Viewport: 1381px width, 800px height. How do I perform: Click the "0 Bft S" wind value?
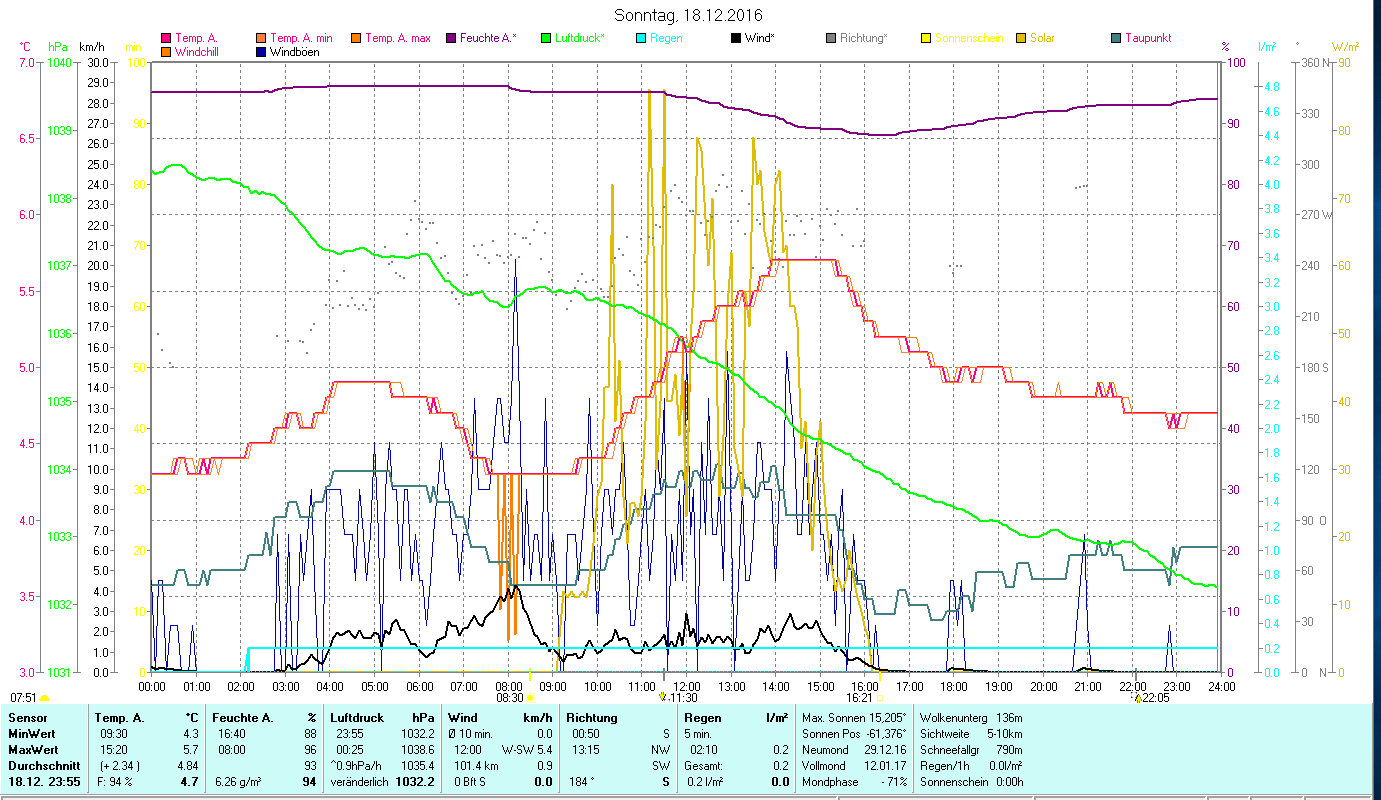pyautogui.click(x=472, y=782)
